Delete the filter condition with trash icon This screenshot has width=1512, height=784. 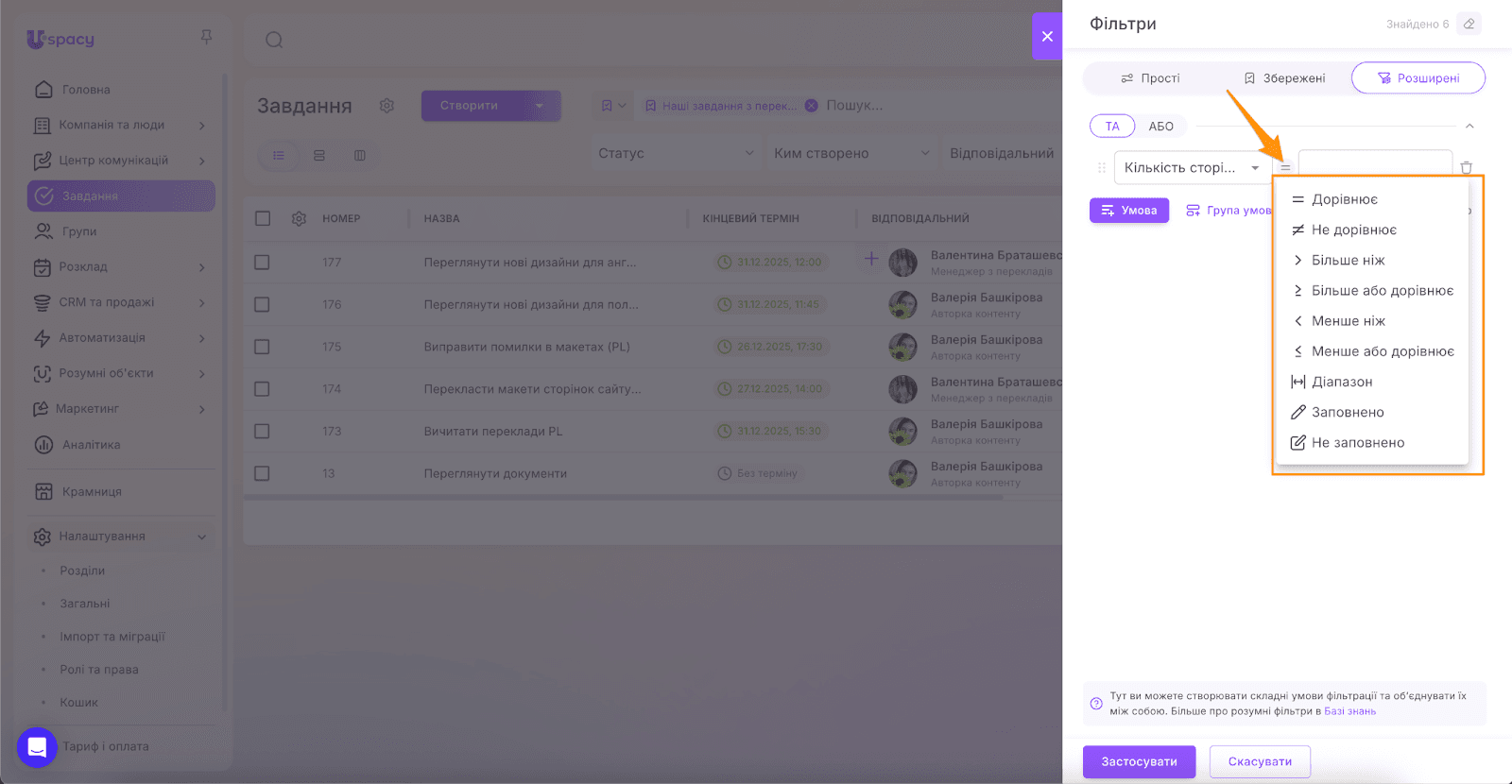[1467, 167]
